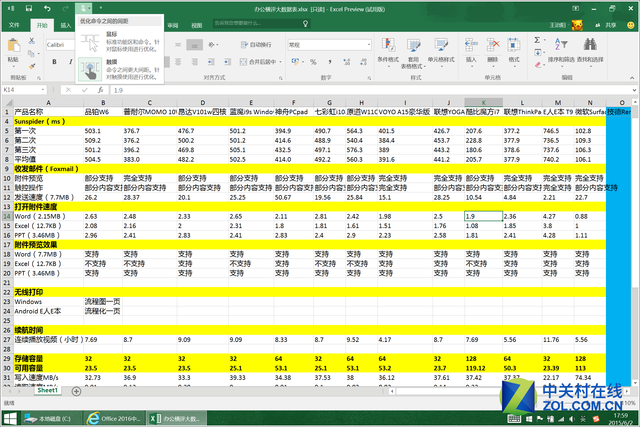Screen dimensions: 640x427
Task: Switch to the 视图 View tab
Action: pyautogui.click(x=197, y=25)
